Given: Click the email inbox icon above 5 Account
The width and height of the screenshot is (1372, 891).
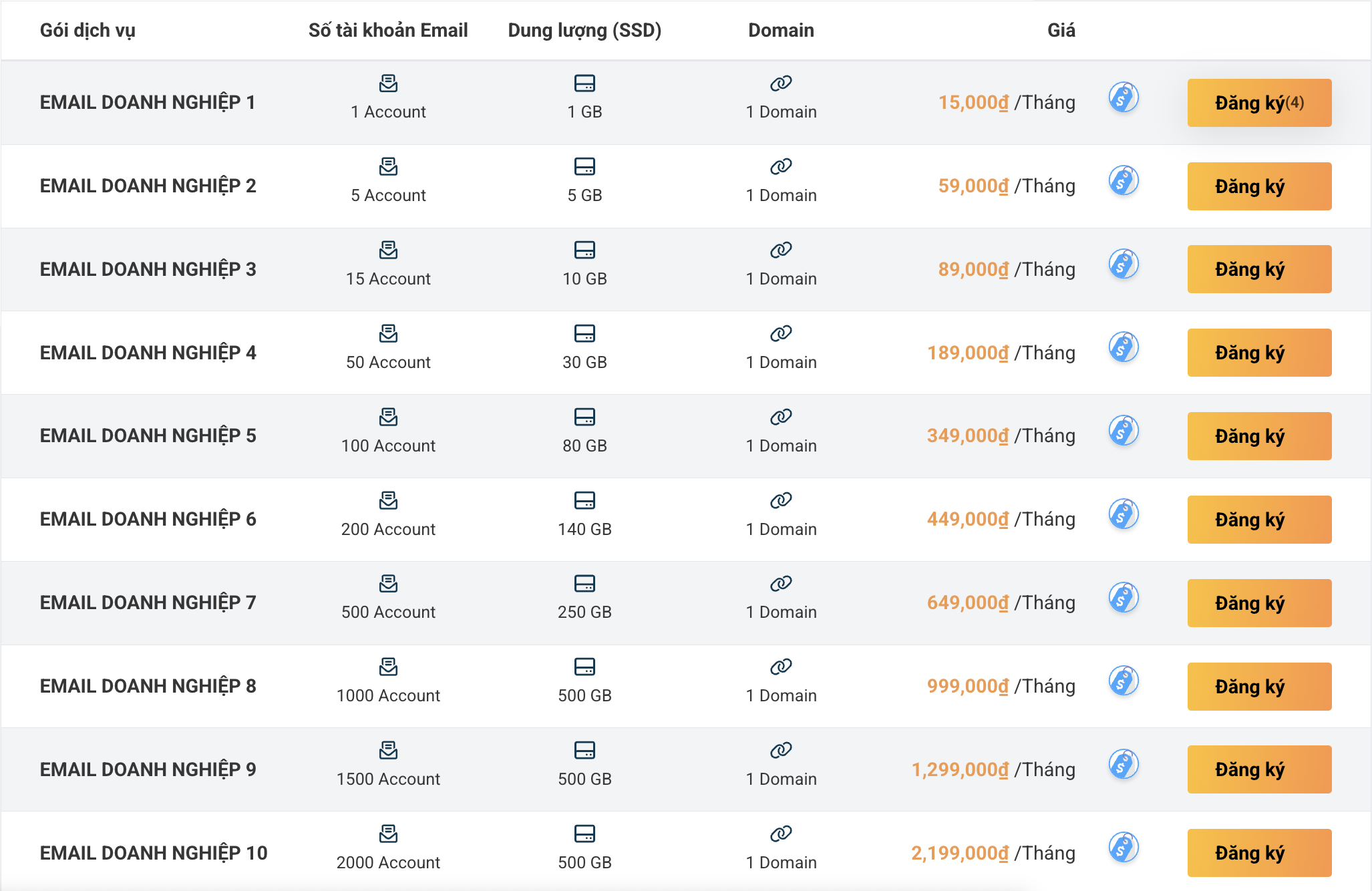Looking at the screenshot, I should pyautogui.click(x=388, y=166).
